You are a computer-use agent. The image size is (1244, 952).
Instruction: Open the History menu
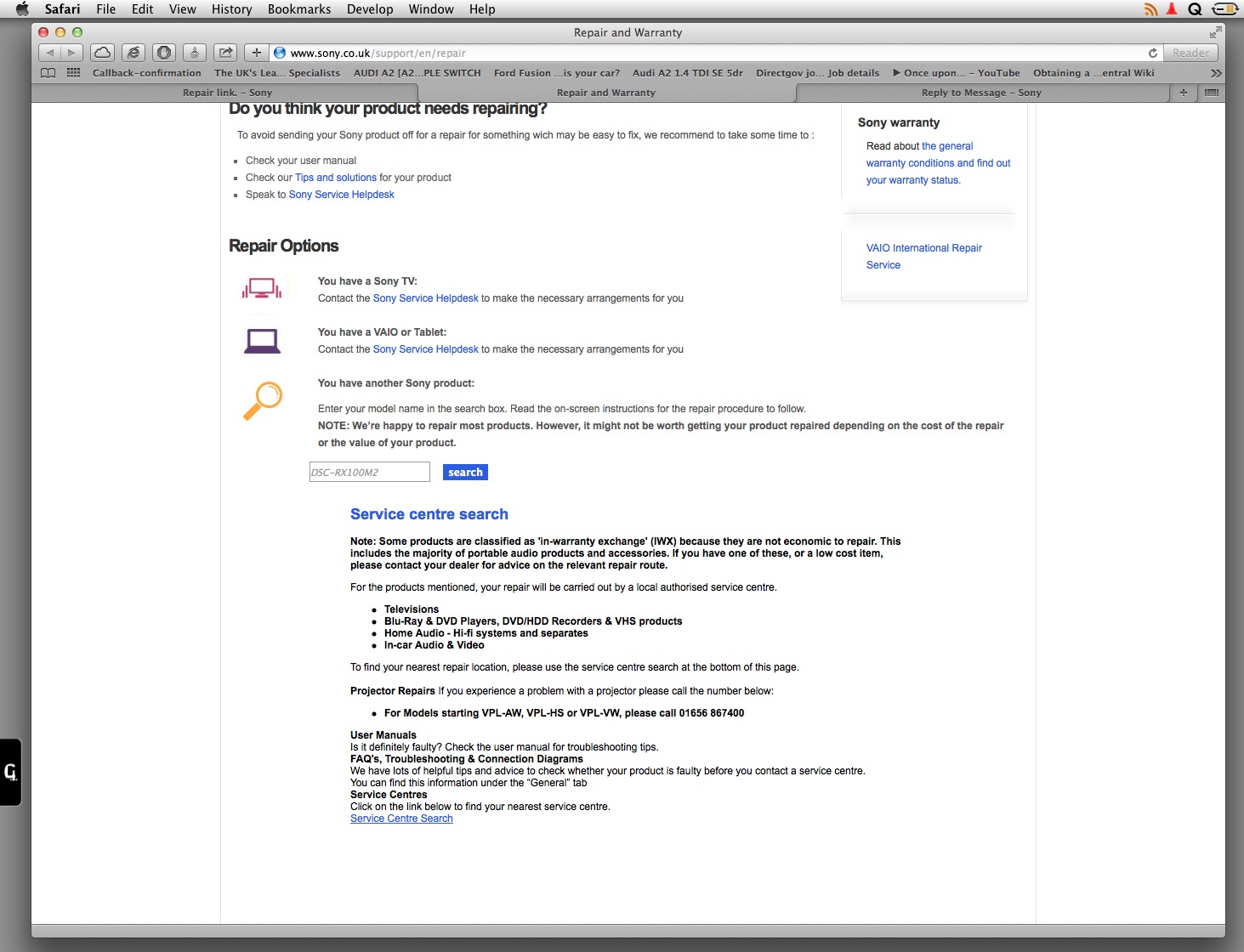(231, 9)
